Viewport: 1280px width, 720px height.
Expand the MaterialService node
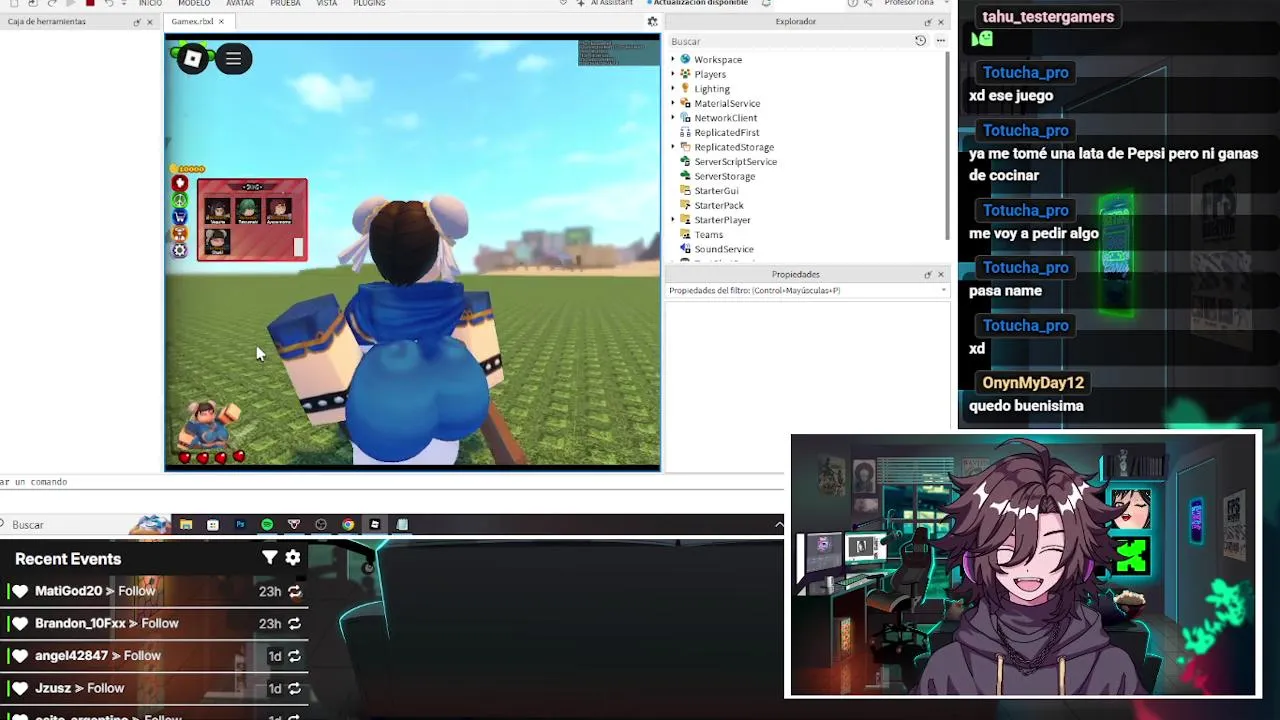pos(673,103)
